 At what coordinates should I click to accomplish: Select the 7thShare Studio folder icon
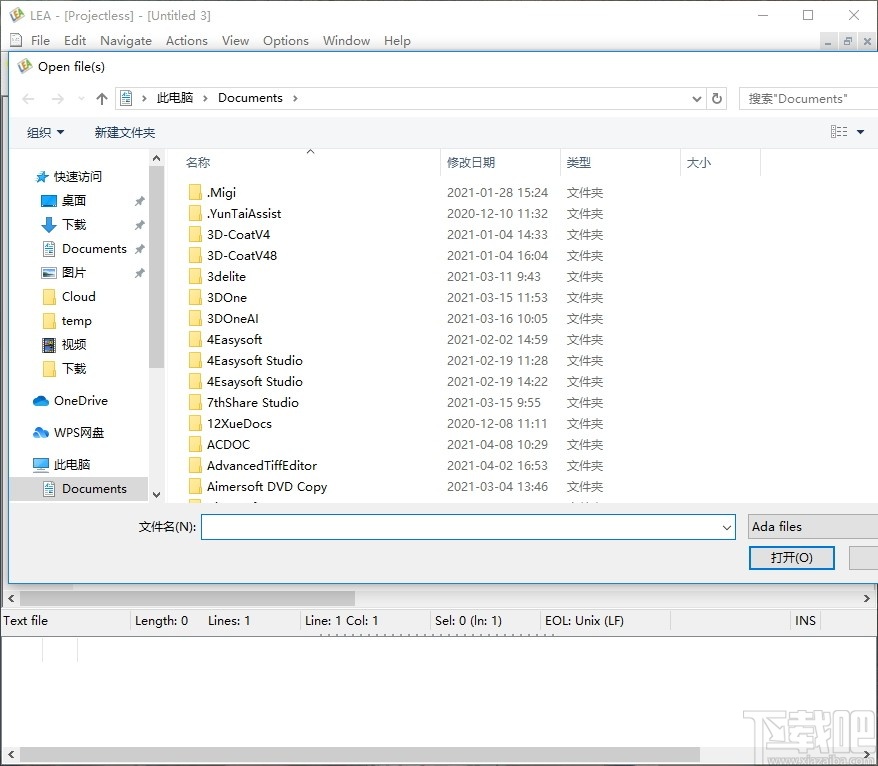coord(195,403)
